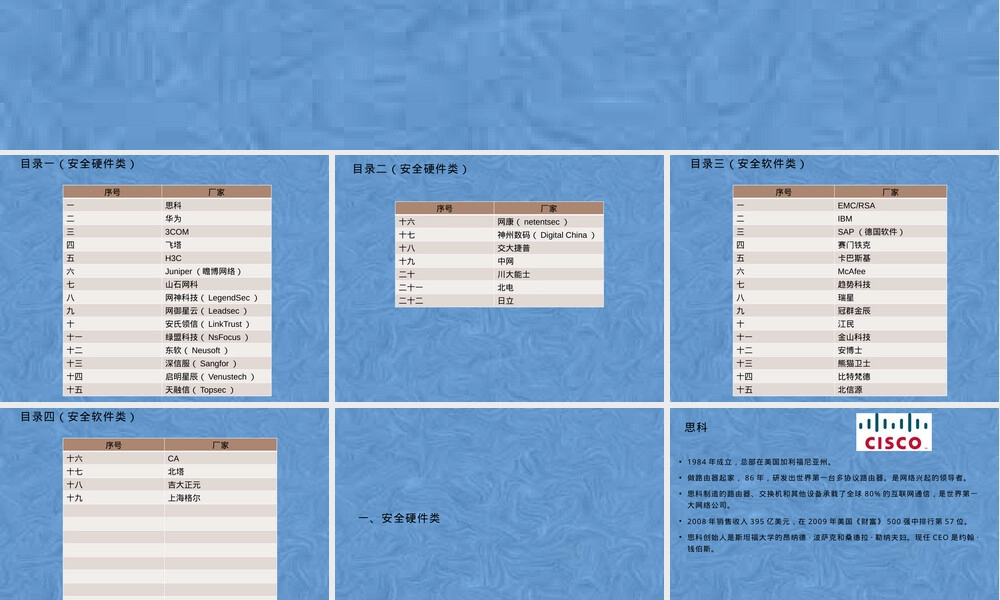Image resolution: width=1000 pixels, height=600 pixels.
Task: Select the 天融信（Topsec）cell
Action: [x=216, y=390]
